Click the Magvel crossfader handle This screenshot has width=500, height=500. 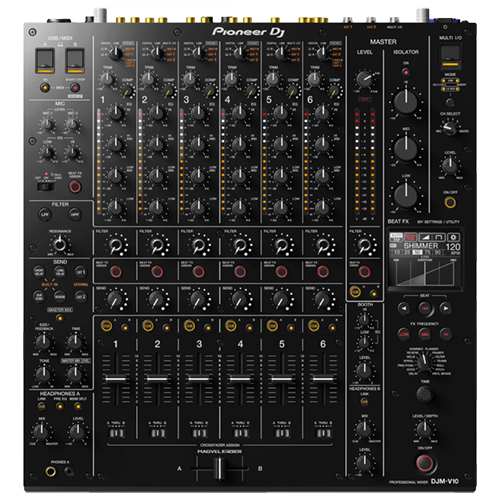220,468
